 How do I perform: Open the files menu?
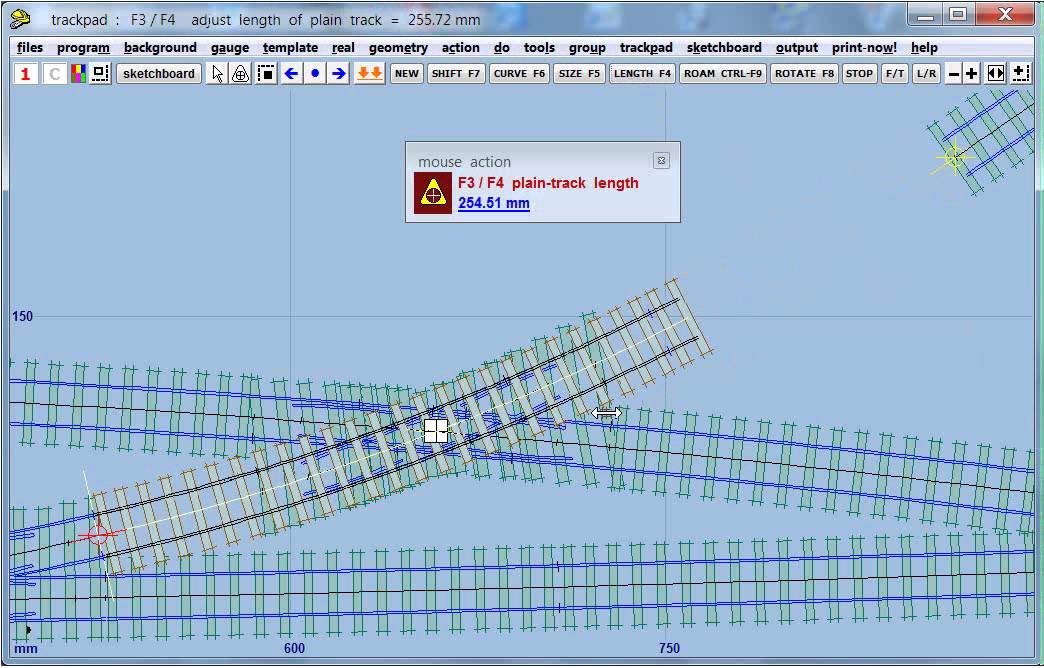[29, 47]
